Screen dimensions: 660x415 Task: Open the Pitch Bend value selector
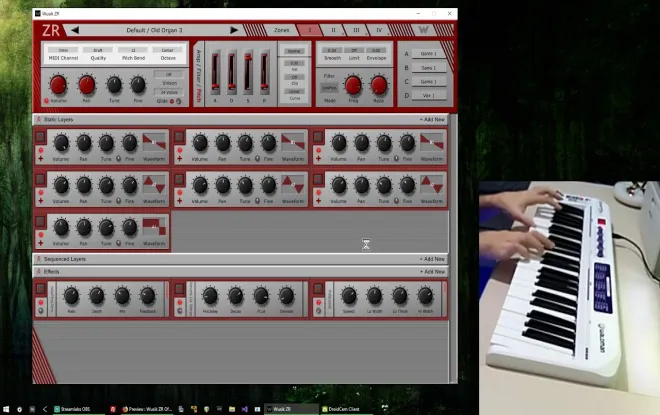[x=133, y=50]
